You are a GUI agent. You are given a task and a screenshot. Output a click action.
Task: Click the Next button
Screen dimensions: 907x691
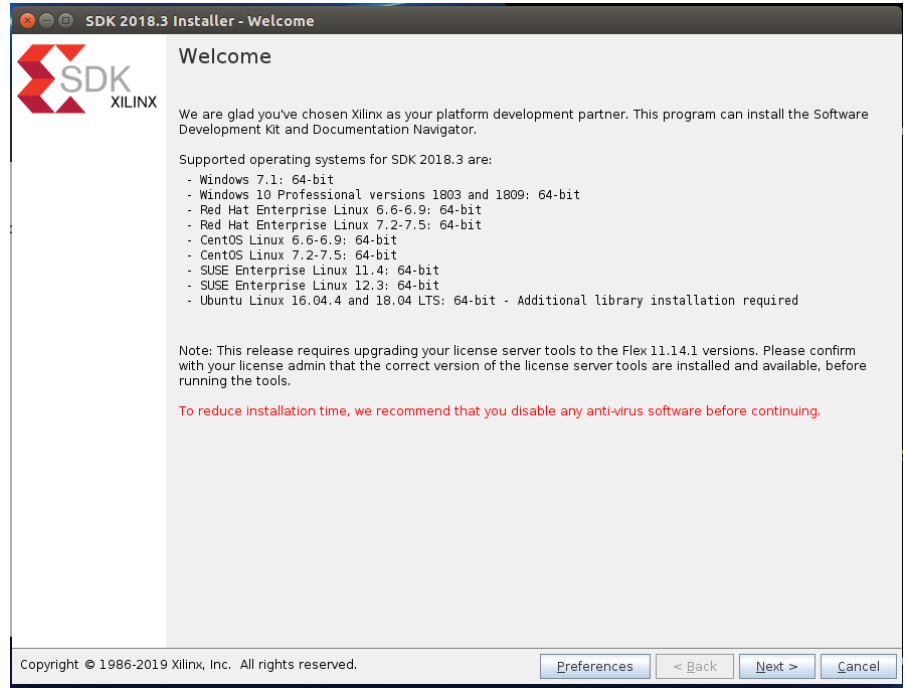[x=776, y=666]
